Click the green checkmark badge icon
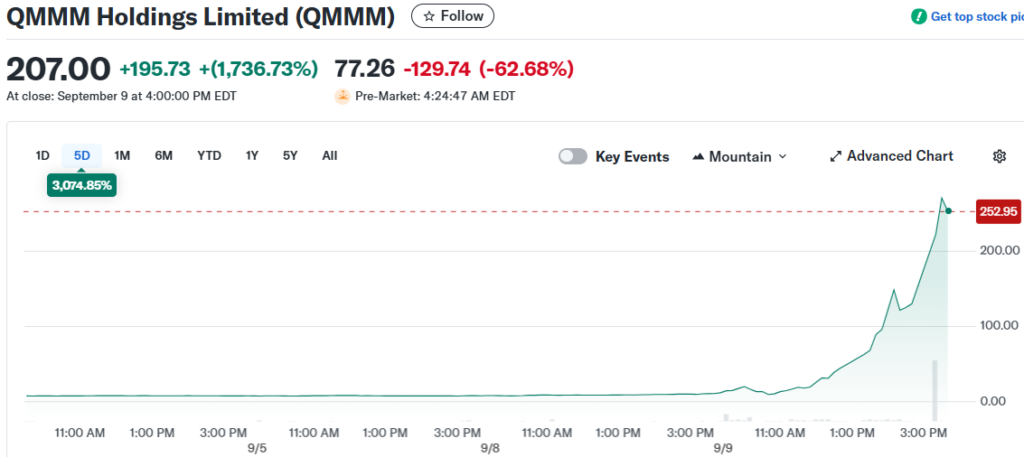This screenshot has height=457, width=1024. (x=918, y=17)
